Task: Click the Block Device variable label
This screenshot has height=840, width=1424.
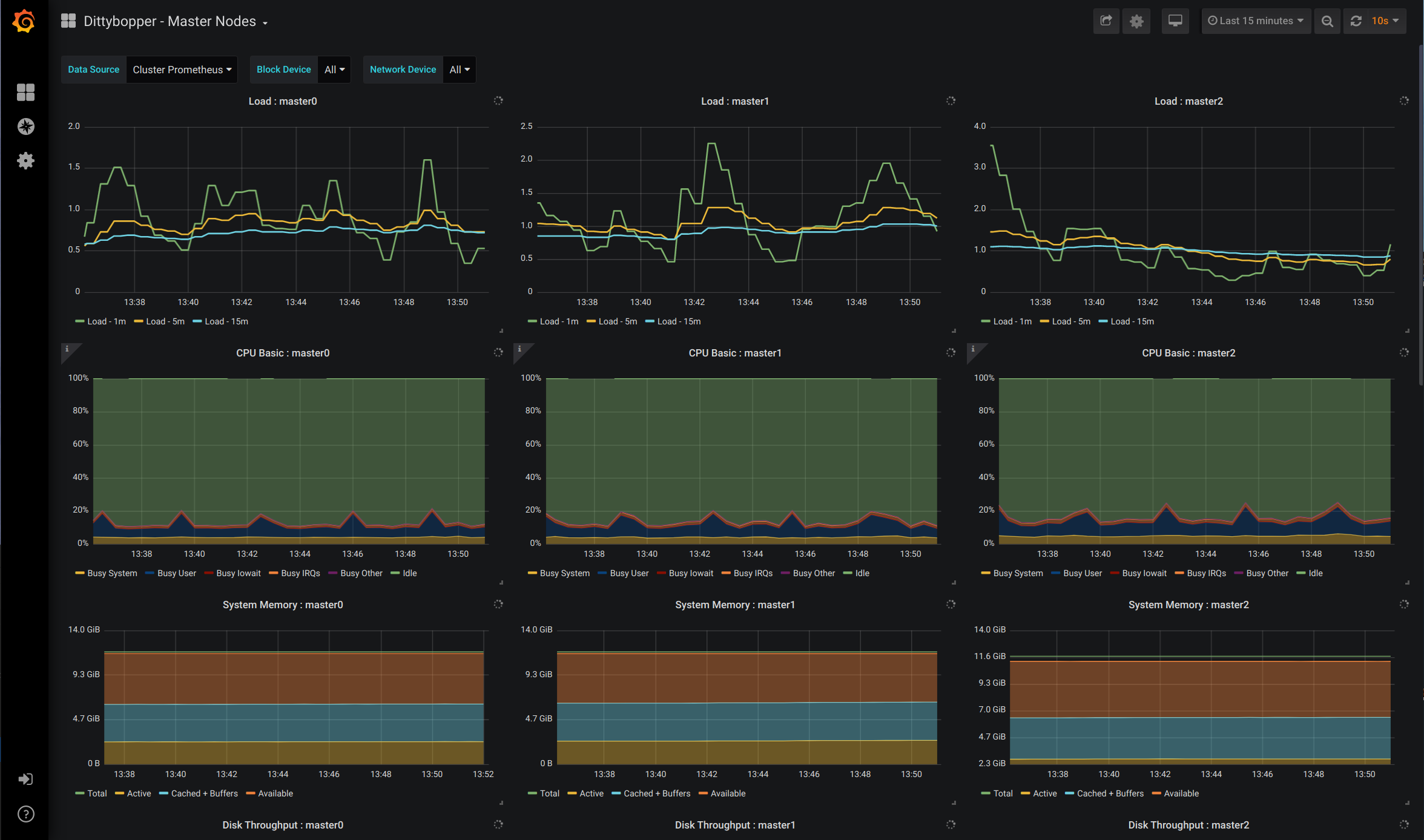Action: click(x=284, y=70)
